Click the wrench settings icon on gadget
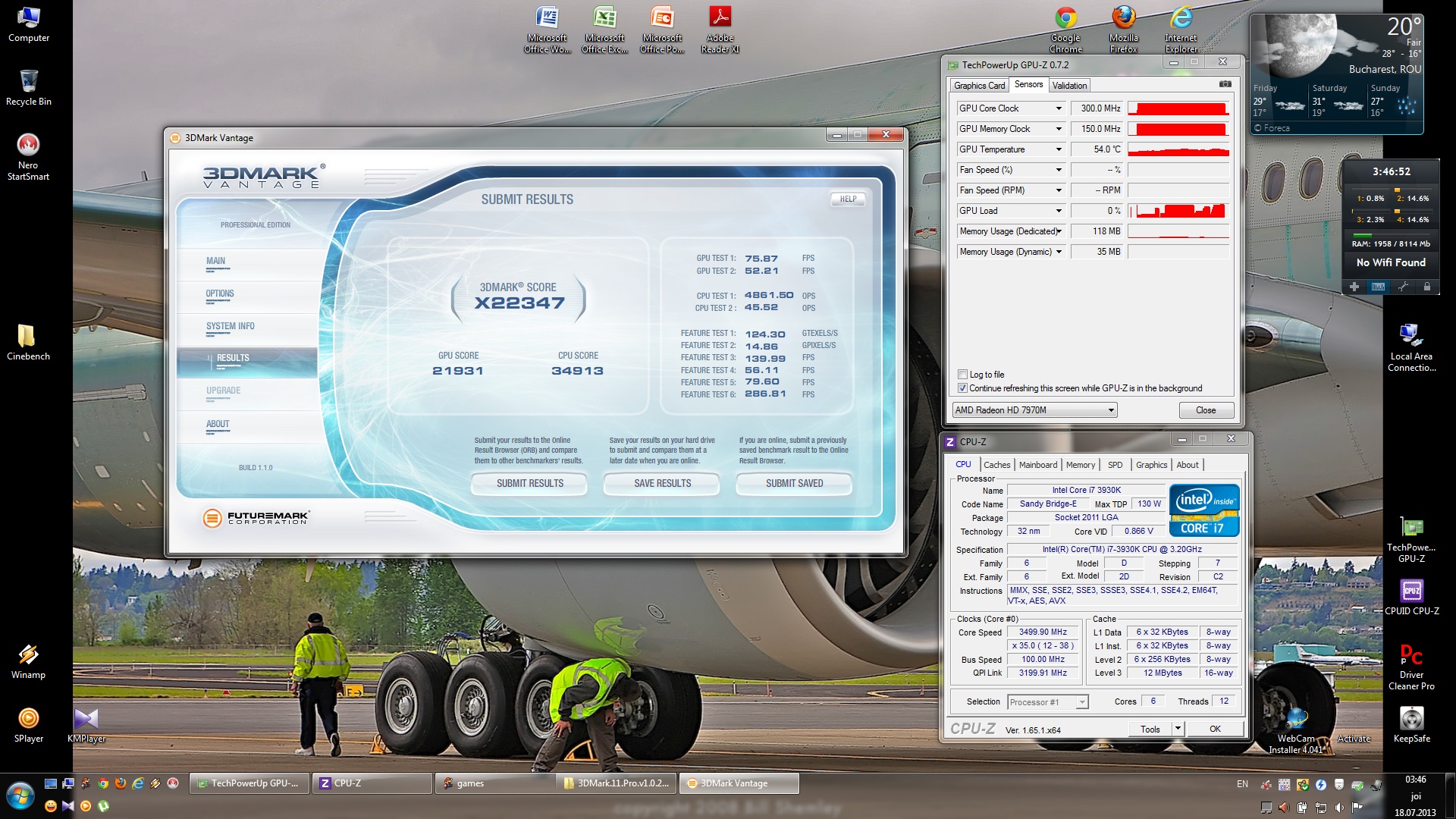1456x819 pixels. [1403, 287]
